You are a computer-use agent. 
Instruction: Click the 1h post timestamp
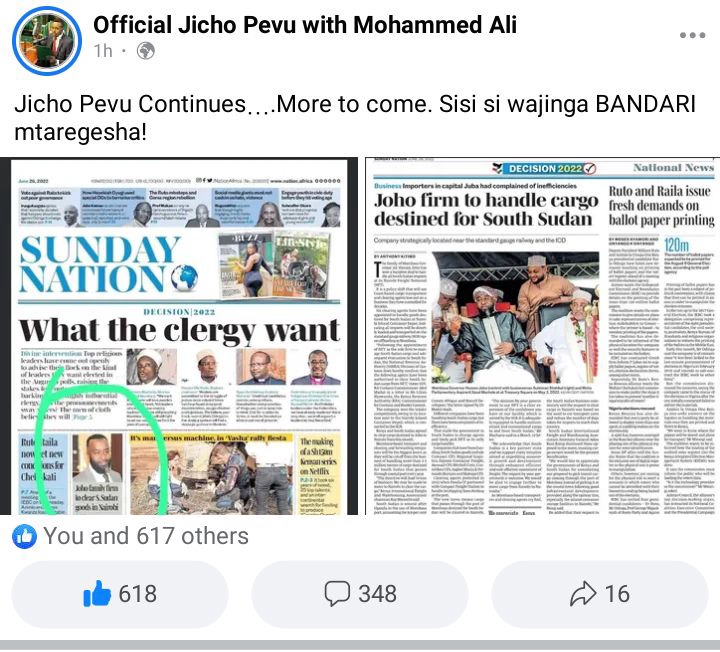tap(103, 51)
